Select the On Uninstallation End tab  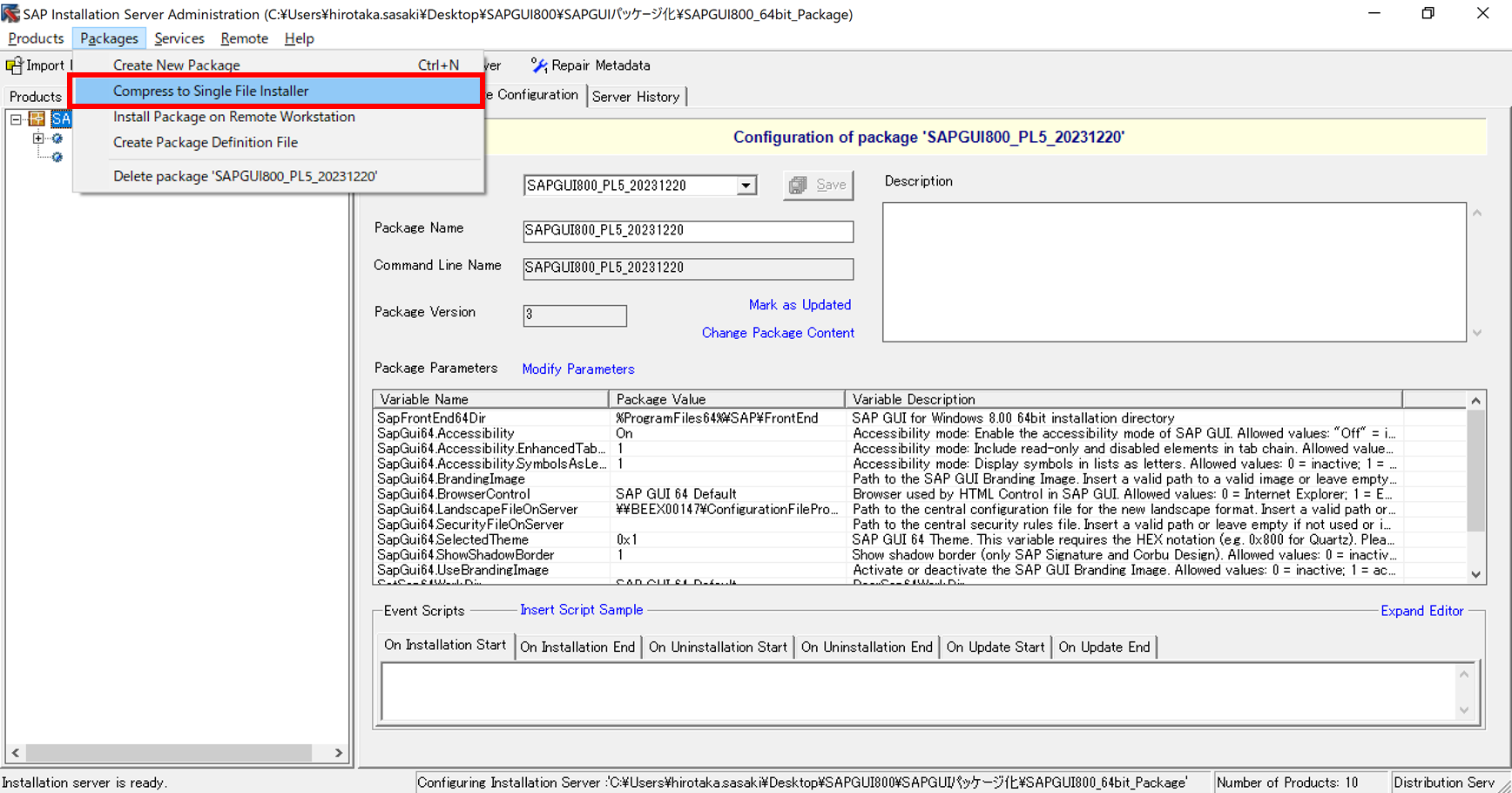pyautogui.click(x=867, y=647)
